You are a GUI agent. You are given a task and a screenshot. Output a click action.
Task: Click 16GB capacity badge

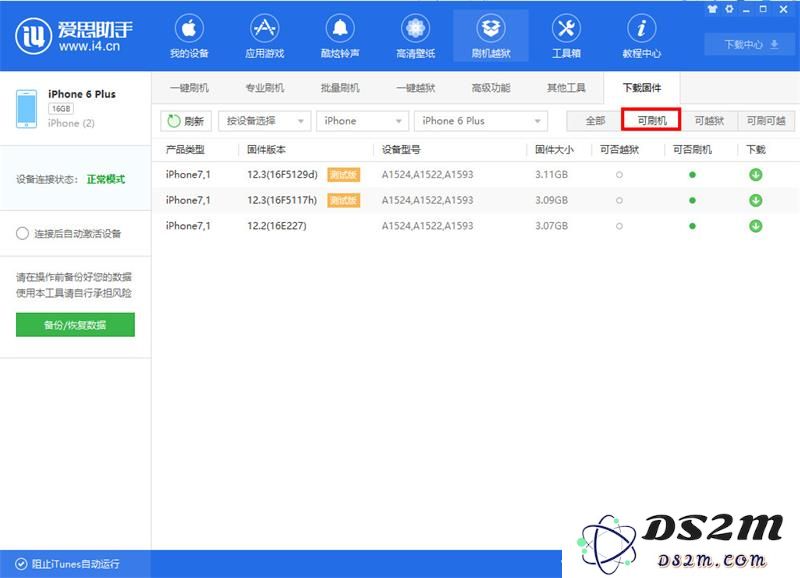tap(61, 109)
